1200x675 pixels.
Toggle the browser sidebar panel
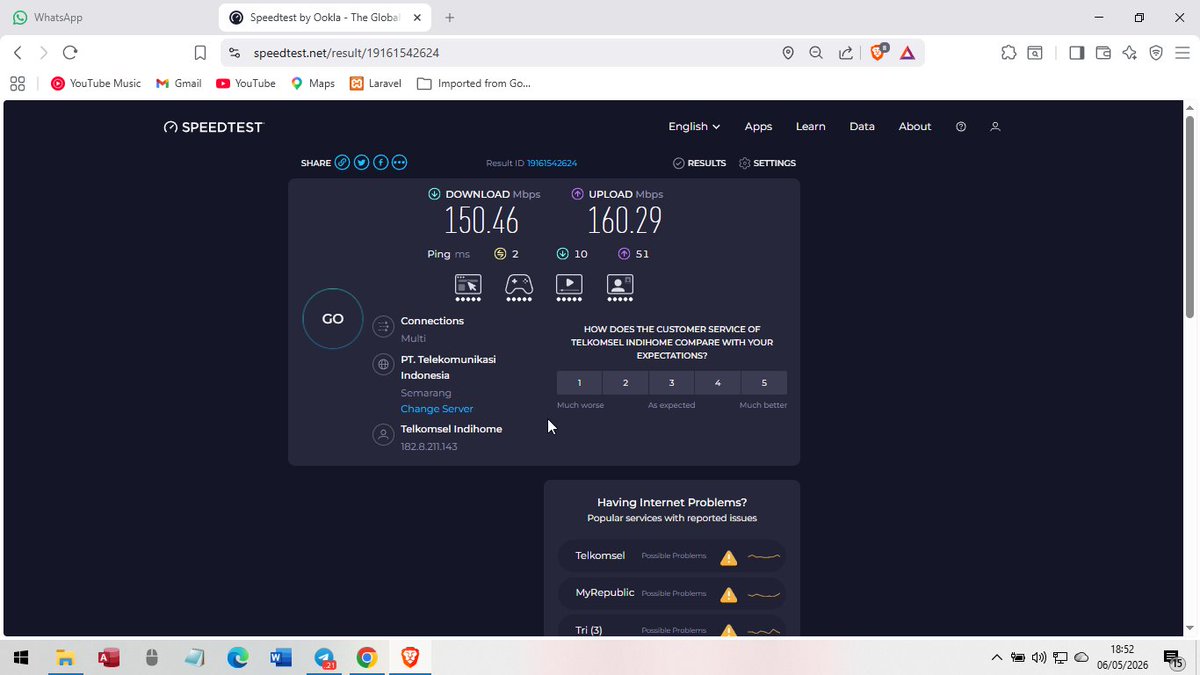pyautogui.click(x=1076, y=53)
